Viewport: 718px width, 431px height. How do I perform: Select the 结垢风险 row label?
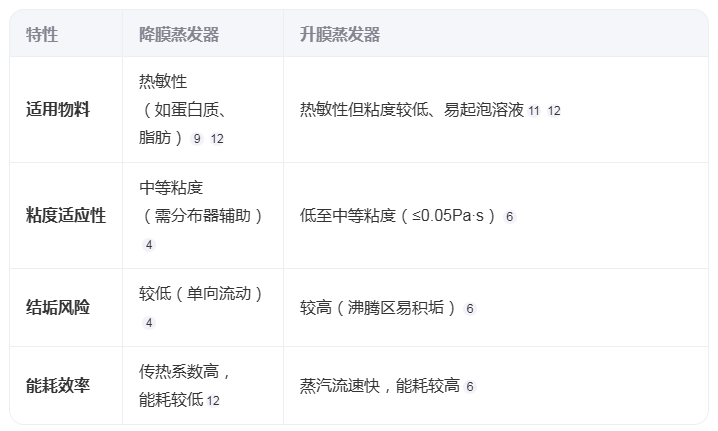(x=58, y=307)
